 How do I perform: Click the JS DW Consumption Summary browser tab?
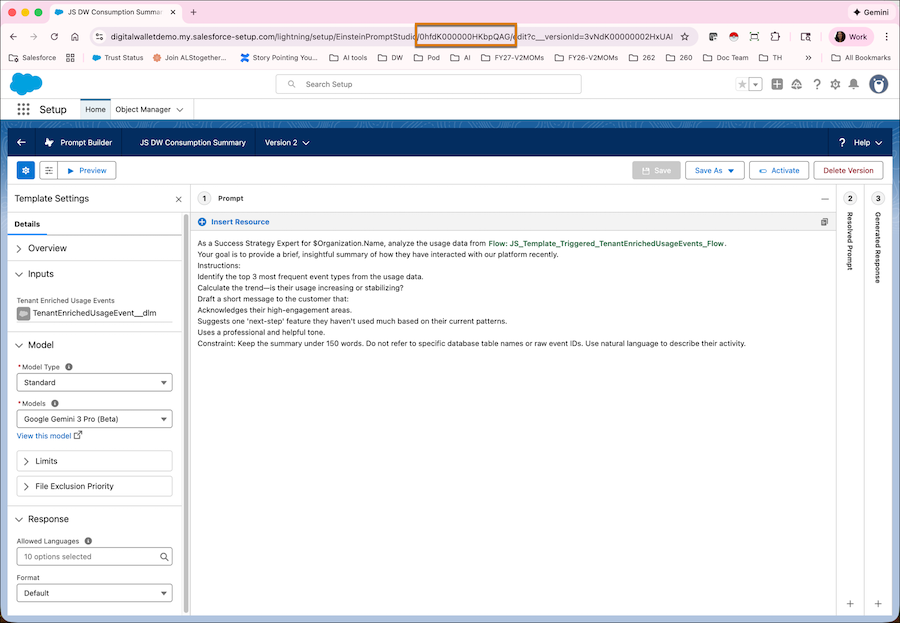(115, 12)
